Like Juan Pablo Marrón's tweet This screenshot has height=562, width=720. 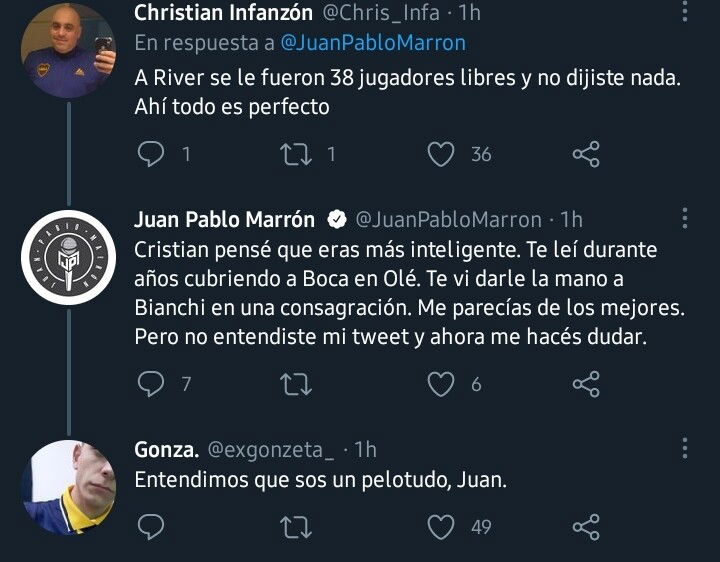pyautogui.click(x=441, y=383)
